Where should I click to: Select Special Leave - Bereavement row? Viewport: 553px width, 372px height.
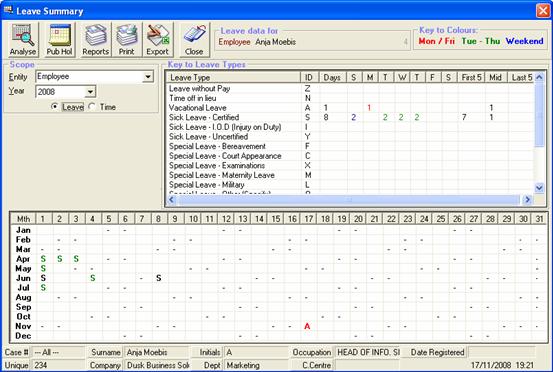tap(350, 146)
